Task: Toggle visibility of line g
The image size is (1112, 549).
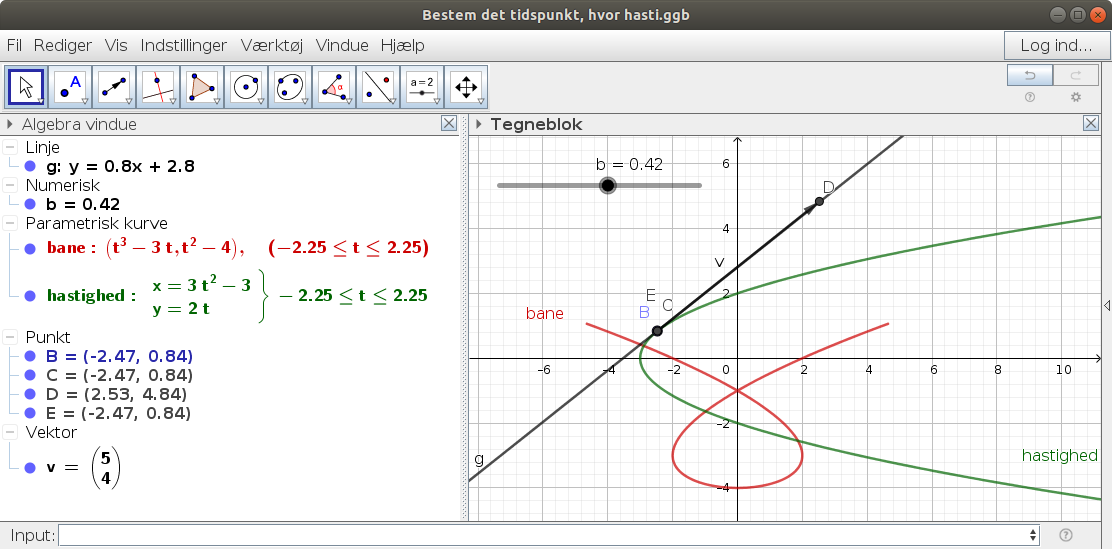Action: (30, 167)
